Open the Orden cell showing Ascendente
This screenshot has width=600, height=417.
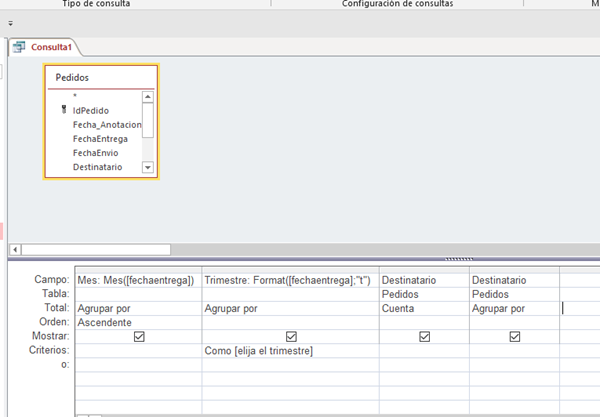[x=139, y=323]
